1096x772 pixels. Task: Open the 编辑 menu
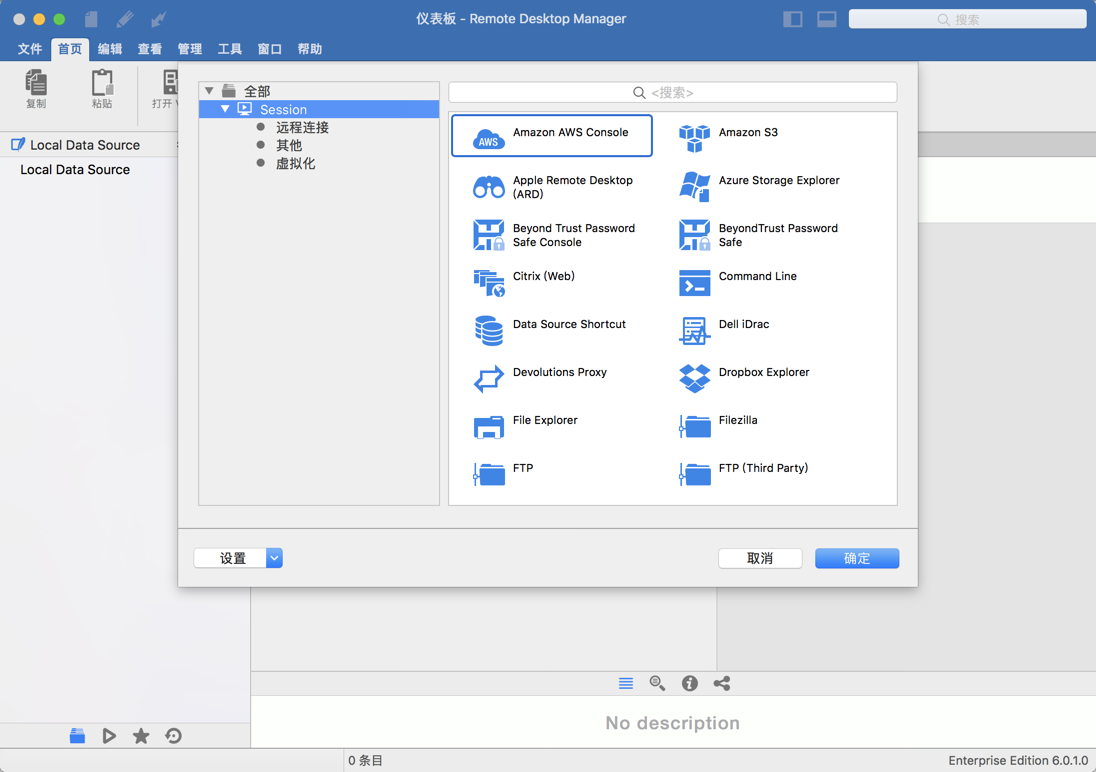[x=109, y=47]
